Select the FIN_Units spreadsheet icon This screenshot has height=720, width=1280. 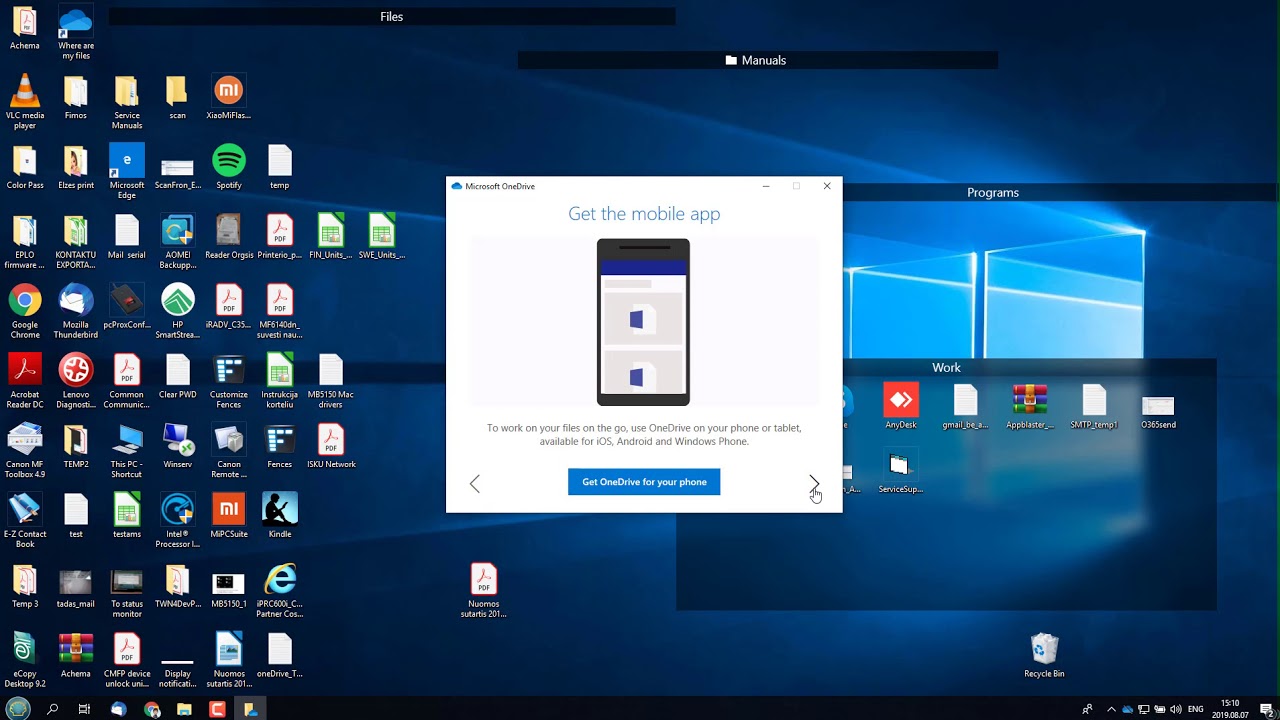pyautogui.click(x=331, y=237)
